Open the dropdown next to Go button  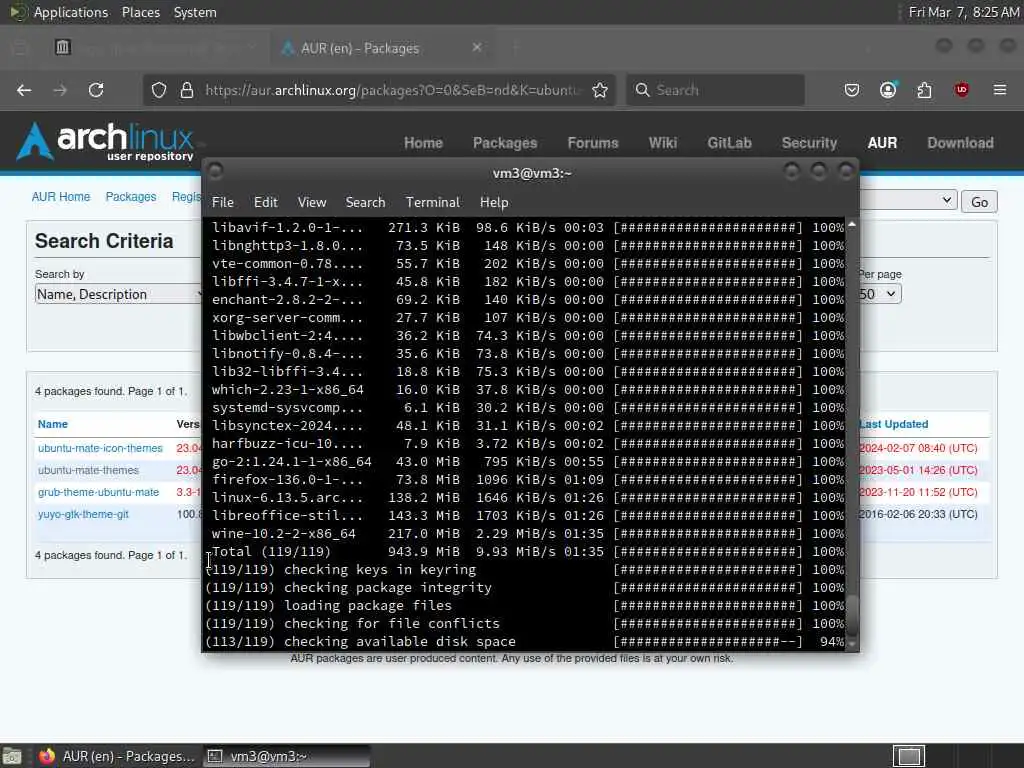click(x=908, y=200)
